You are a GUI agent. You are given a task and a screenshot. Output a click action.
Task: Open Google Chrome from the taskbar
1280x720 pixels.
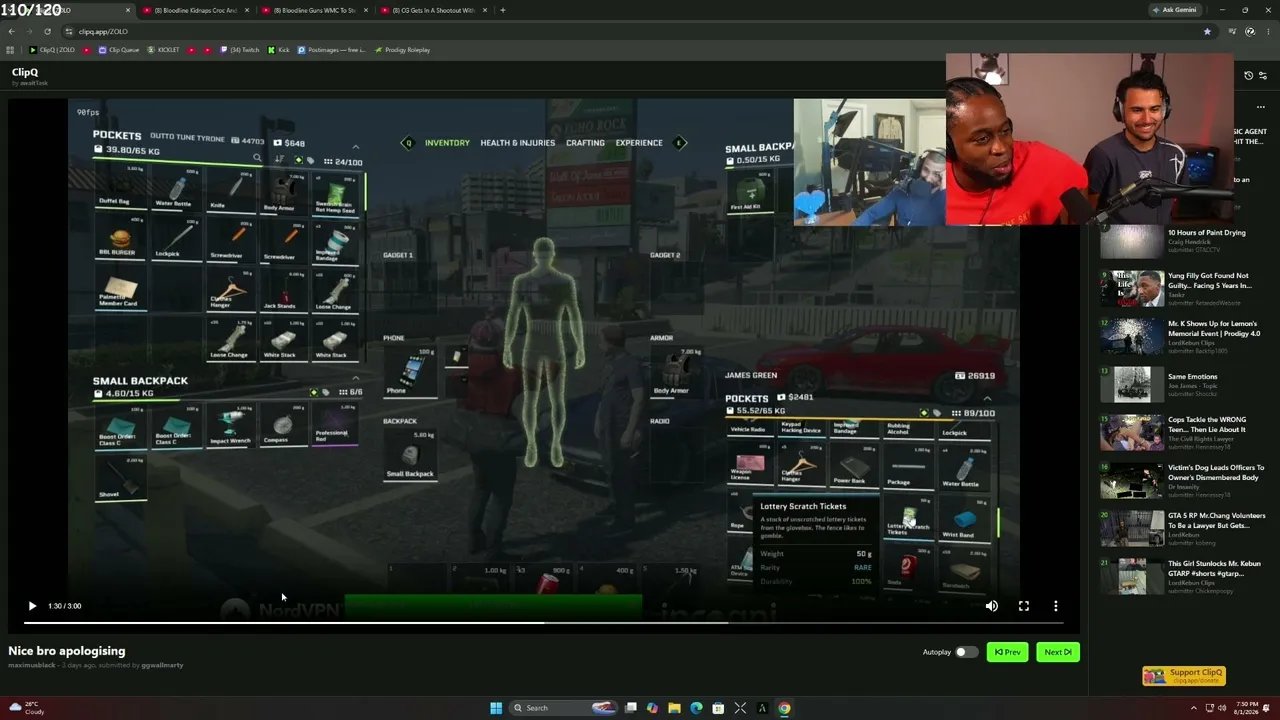784,708
